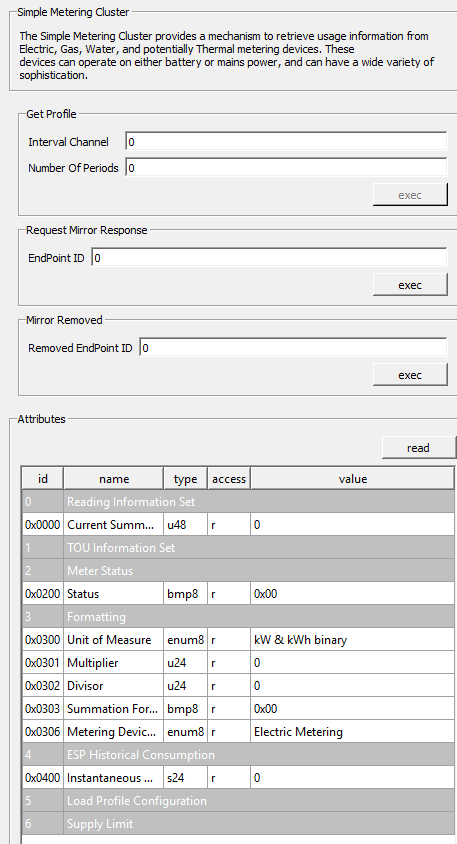Click the Number Of Periods input field

pyautogui.click(x=286, y=167)
